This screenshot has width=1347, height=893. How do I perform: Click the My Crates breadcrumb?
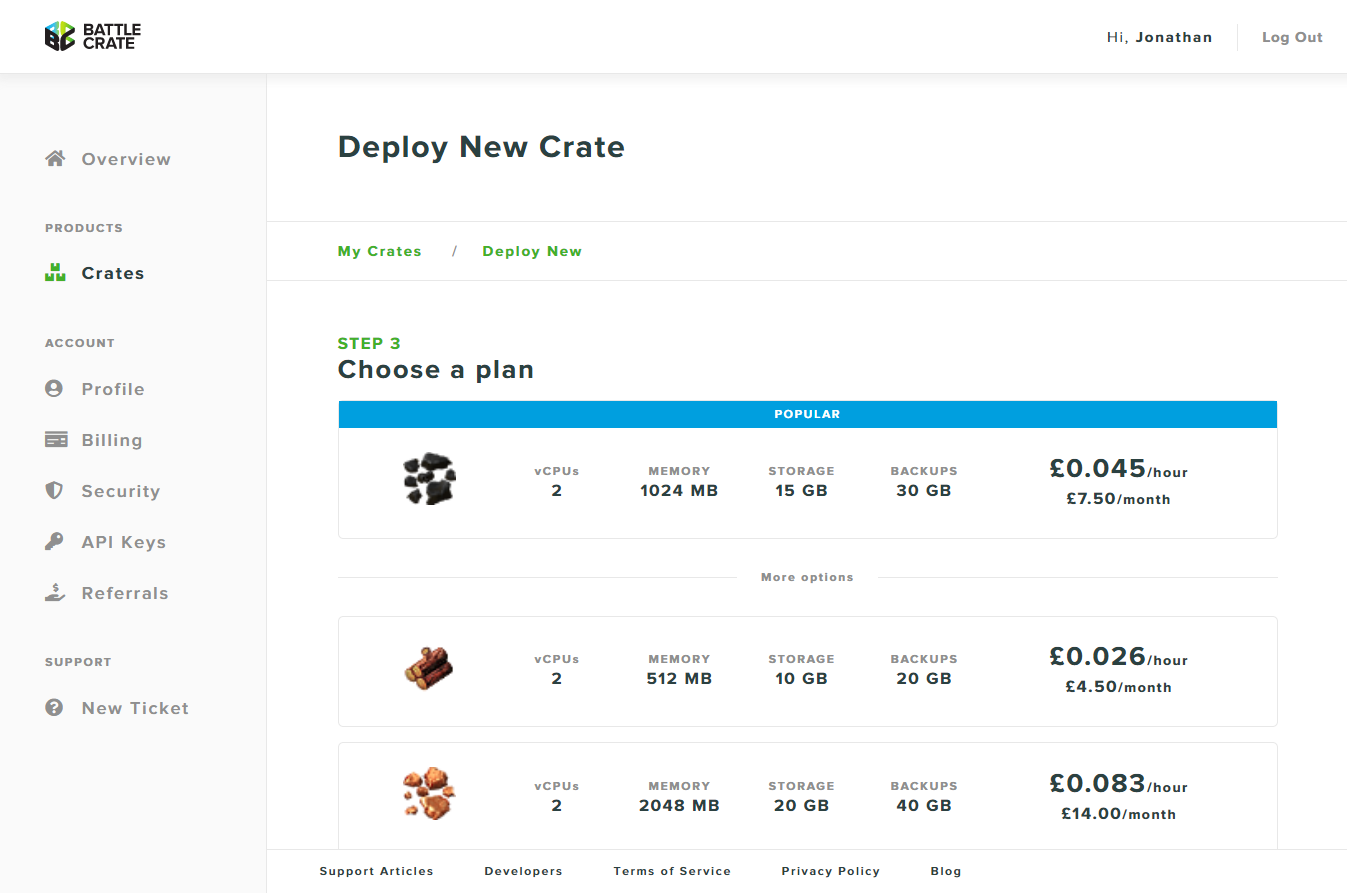tap(380, 251)
